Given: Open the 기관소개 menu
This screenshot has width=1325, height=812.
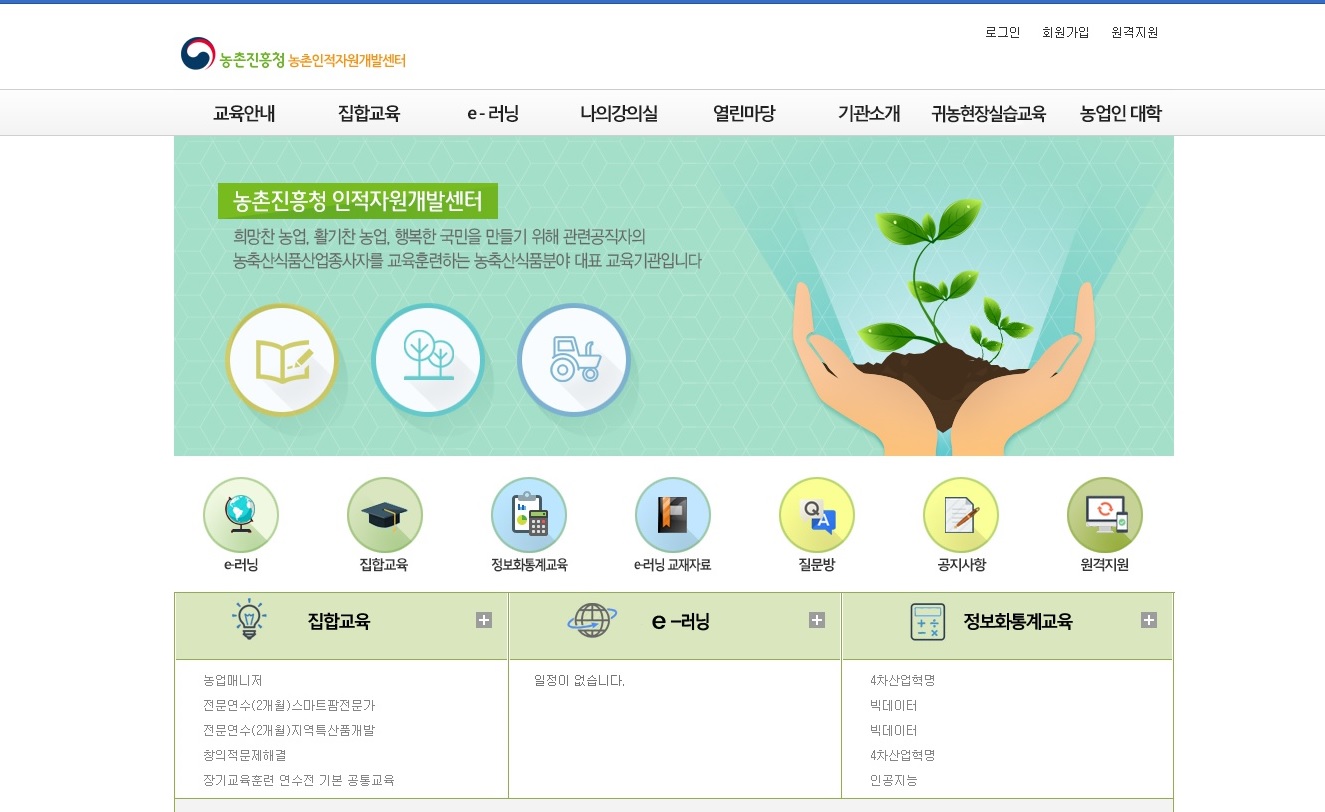Looking at the screenshot, I should (x=869, y=113).
